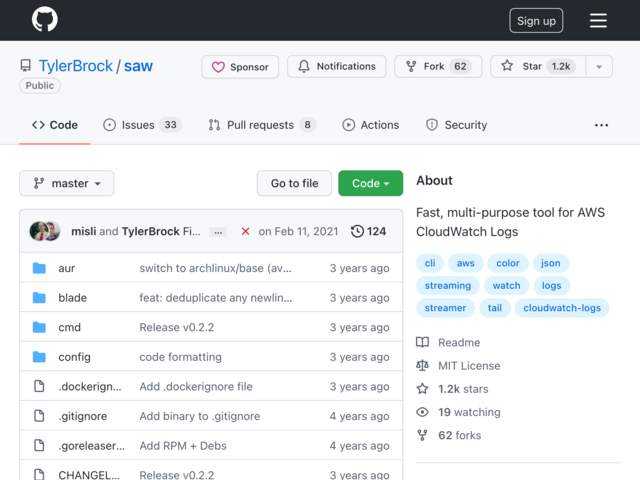640x480 pixels.
Task: Click the color topic tag
Action: tap(508, 263)
